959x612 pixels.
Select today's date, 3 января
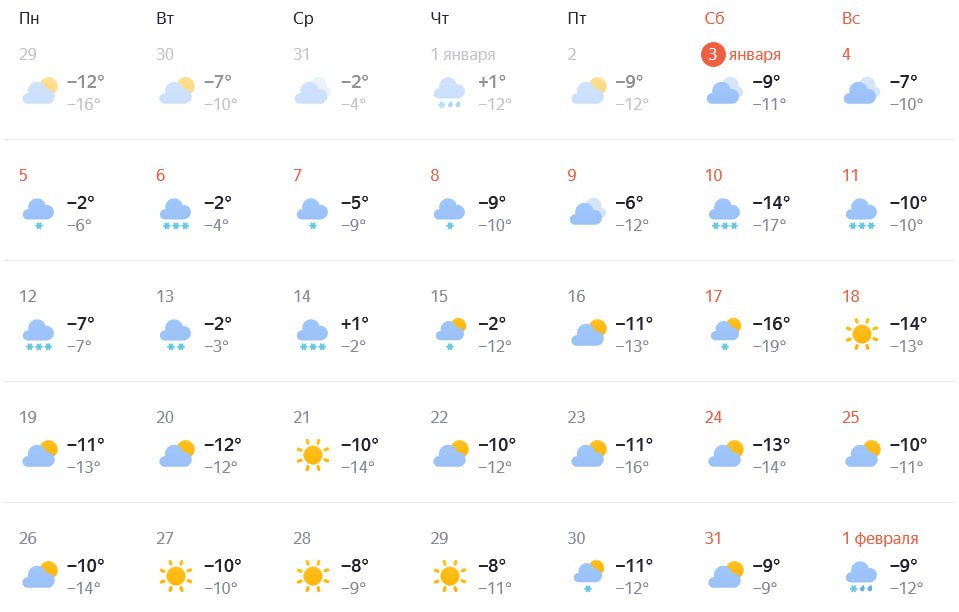[x=741, y=54]
